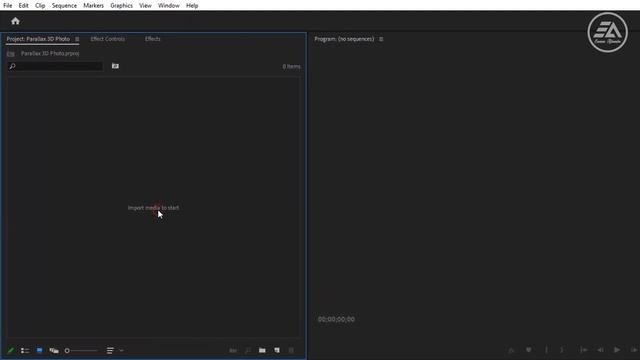640x360 pixels.
Task: Open the Program monitor panel menu
Action: tap(381, 39)
